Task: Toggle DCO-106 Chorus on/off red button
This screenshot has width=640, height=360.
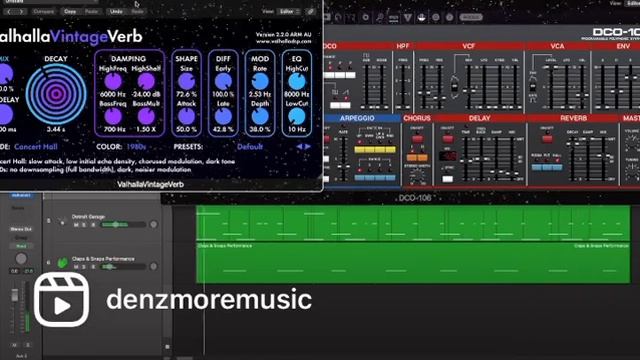Action: (417, 139)
